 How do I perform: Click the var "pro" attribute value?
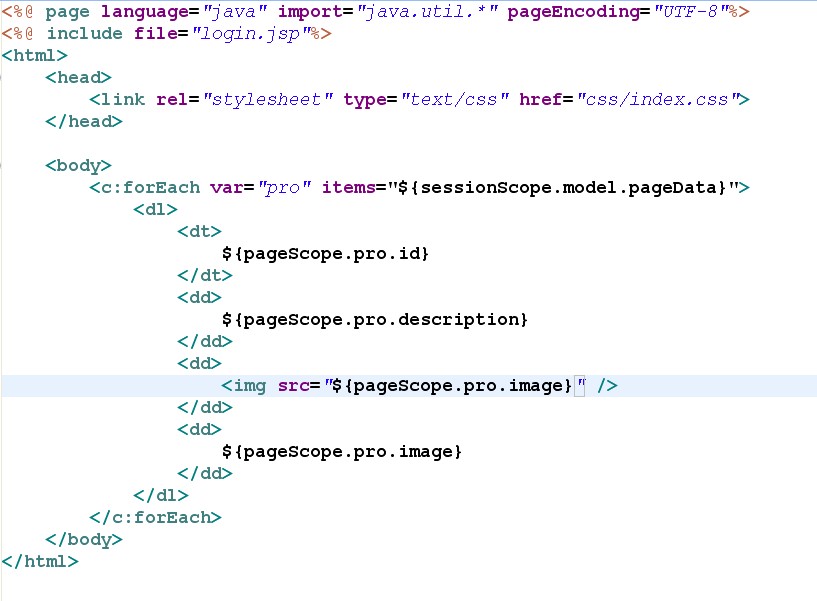(286, 188)
